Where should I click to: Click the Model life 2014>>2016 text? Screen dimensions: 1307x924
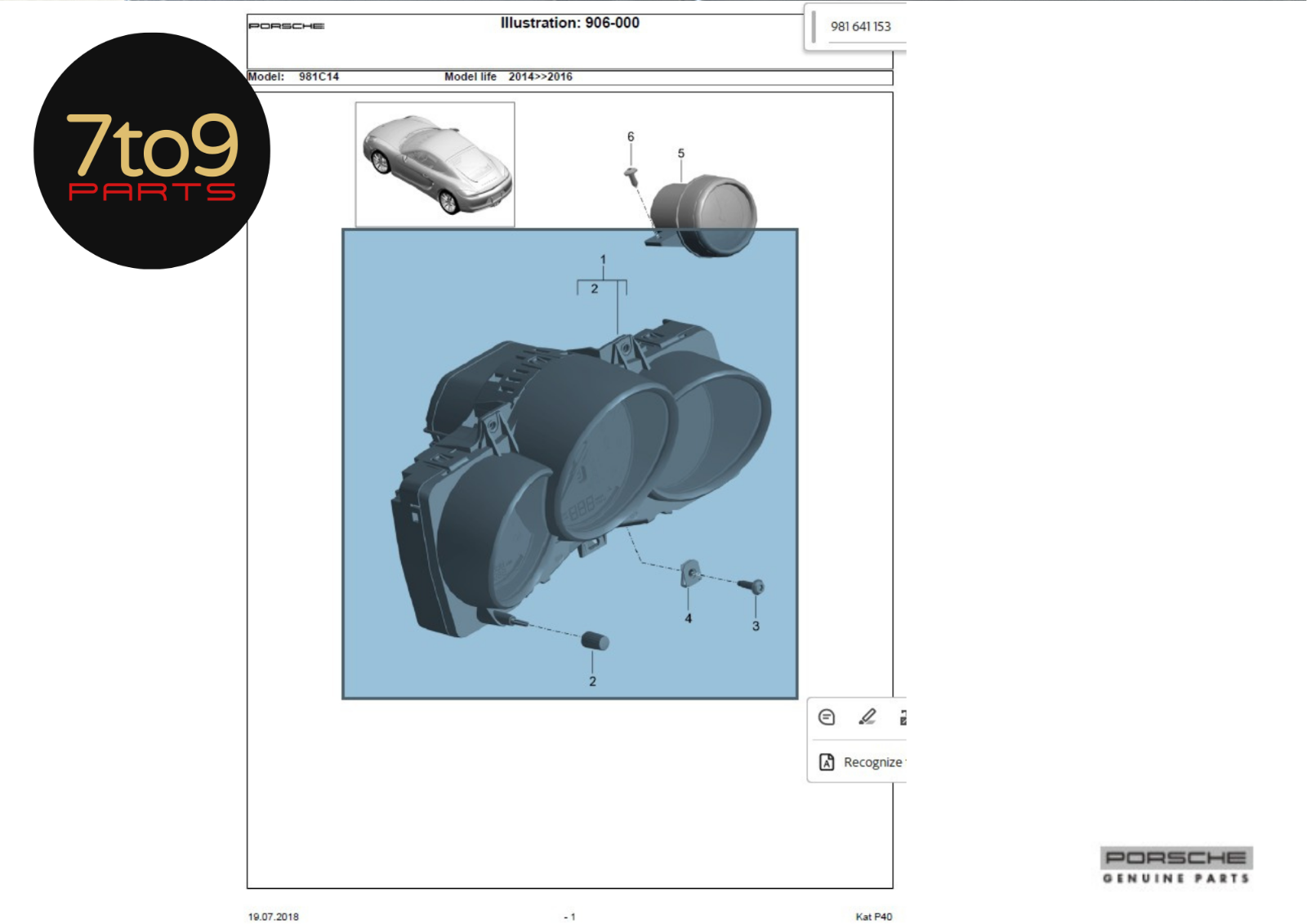pyautogui.click(x=508, y=77)
